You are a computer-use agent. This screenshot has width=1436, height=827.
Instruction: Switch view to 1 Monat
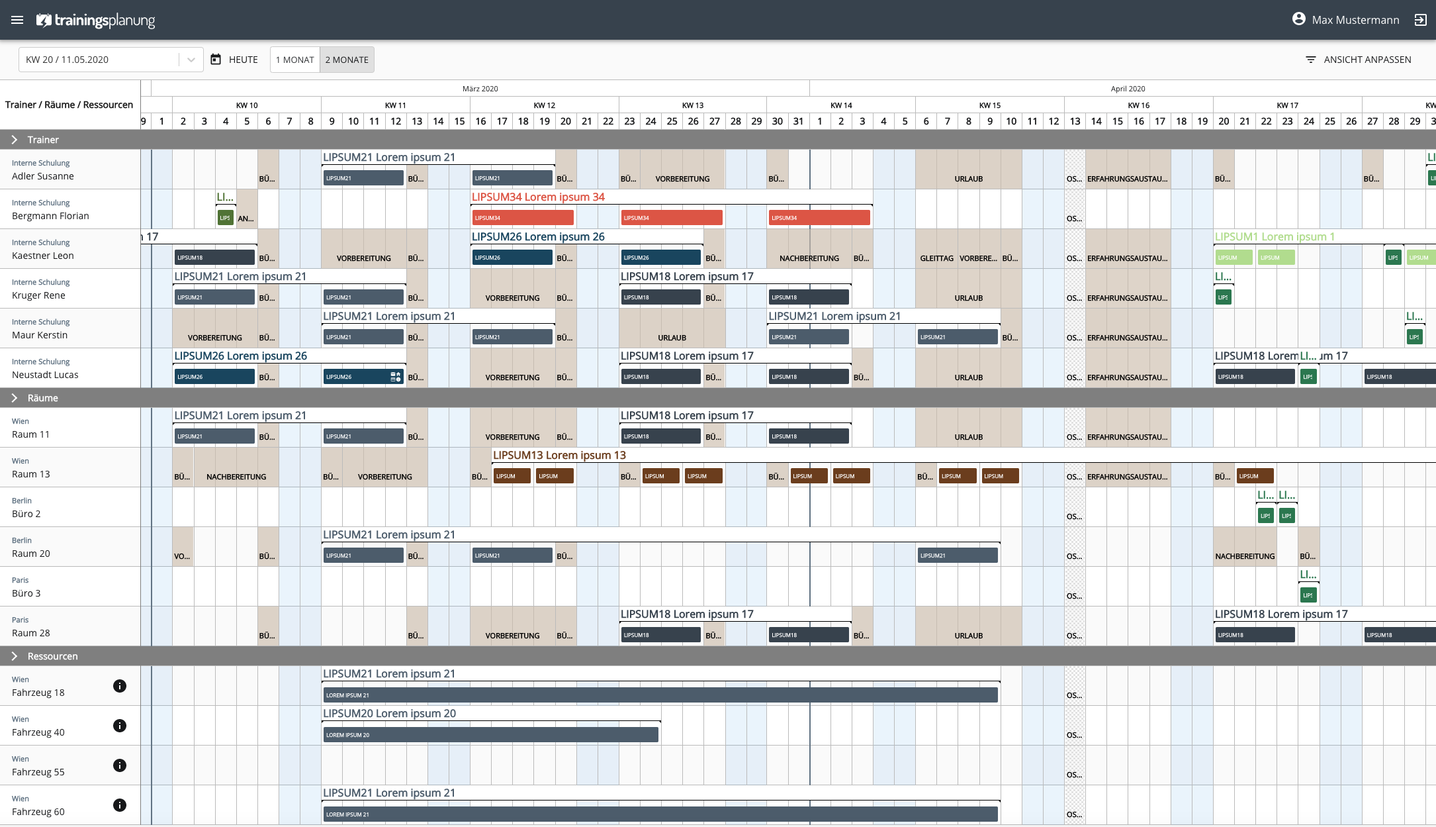point(295,60)
